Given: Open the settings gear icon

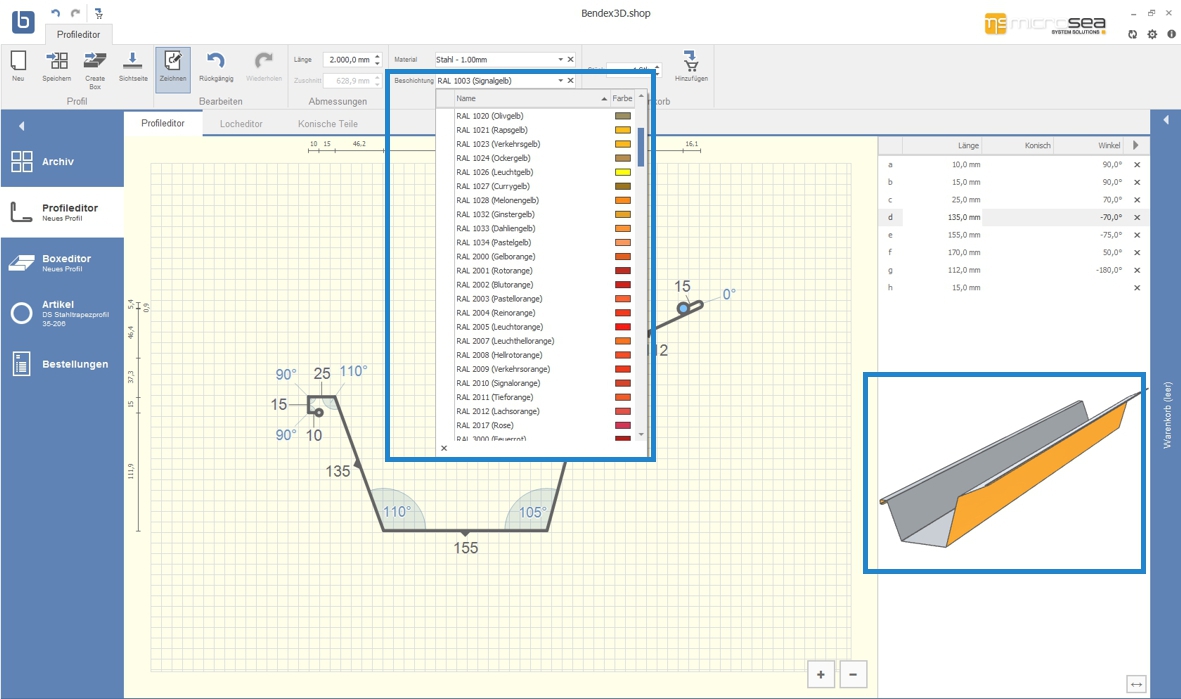Looking at the screenshot, I should pyautogui.click(x=1152, y=34).
